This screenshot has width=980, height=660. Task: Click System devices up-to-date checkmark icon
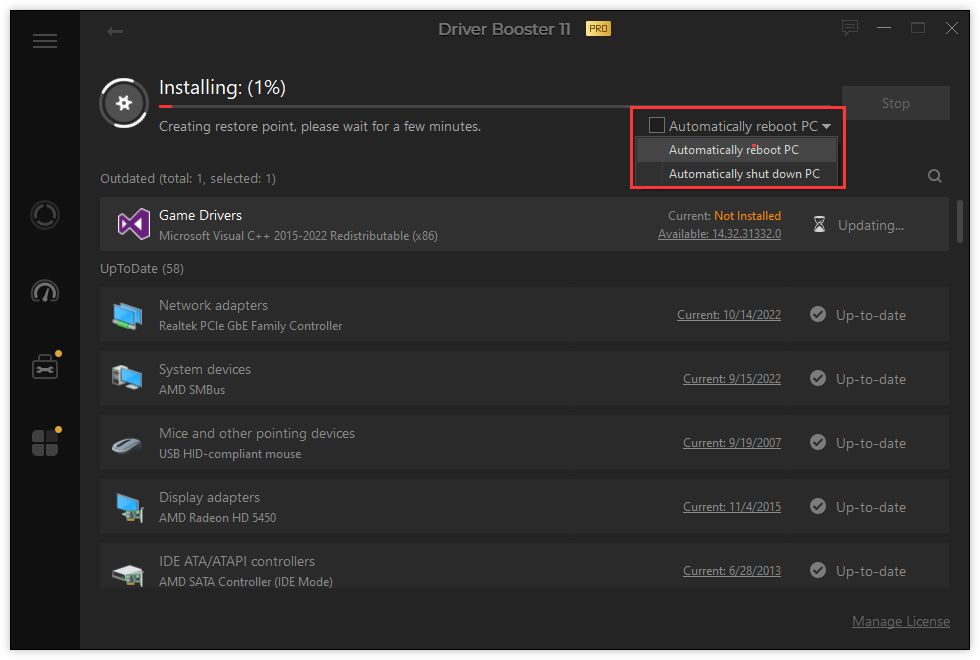tap(818, 378)
